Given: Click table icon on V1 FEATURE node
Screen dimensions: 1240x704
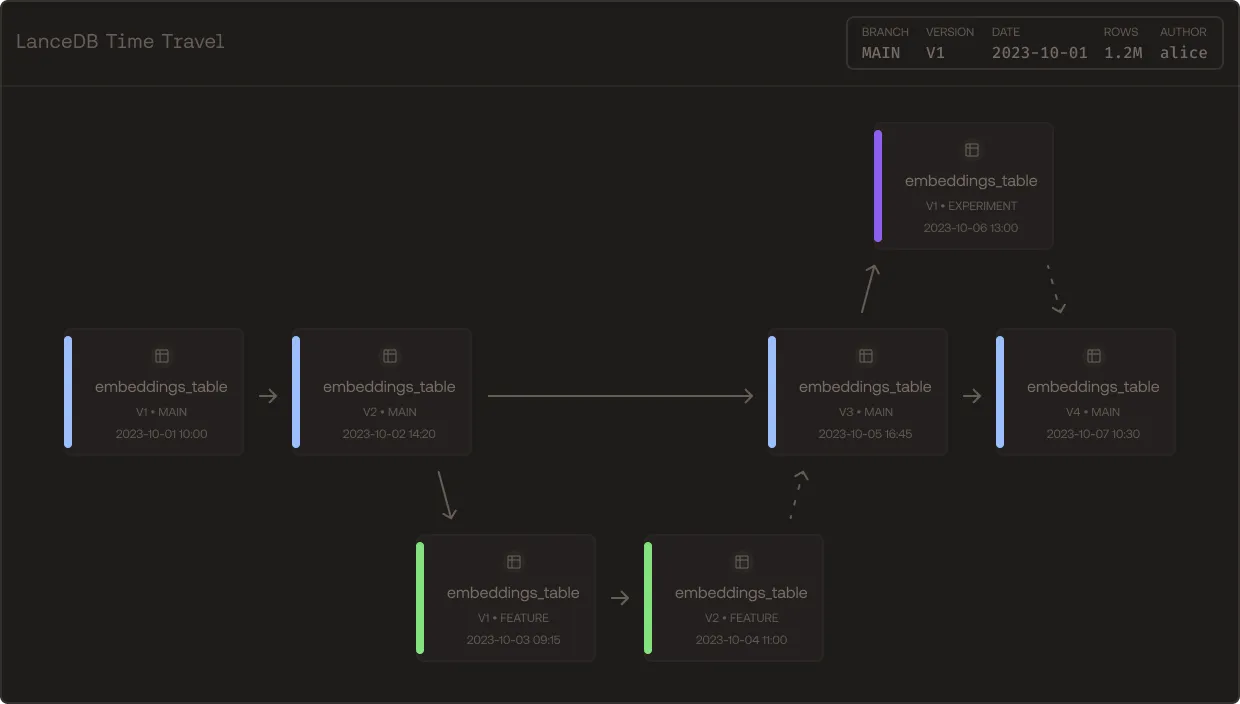Looking at the screenshot, I should pyautogui.click(x=514, y=562).
